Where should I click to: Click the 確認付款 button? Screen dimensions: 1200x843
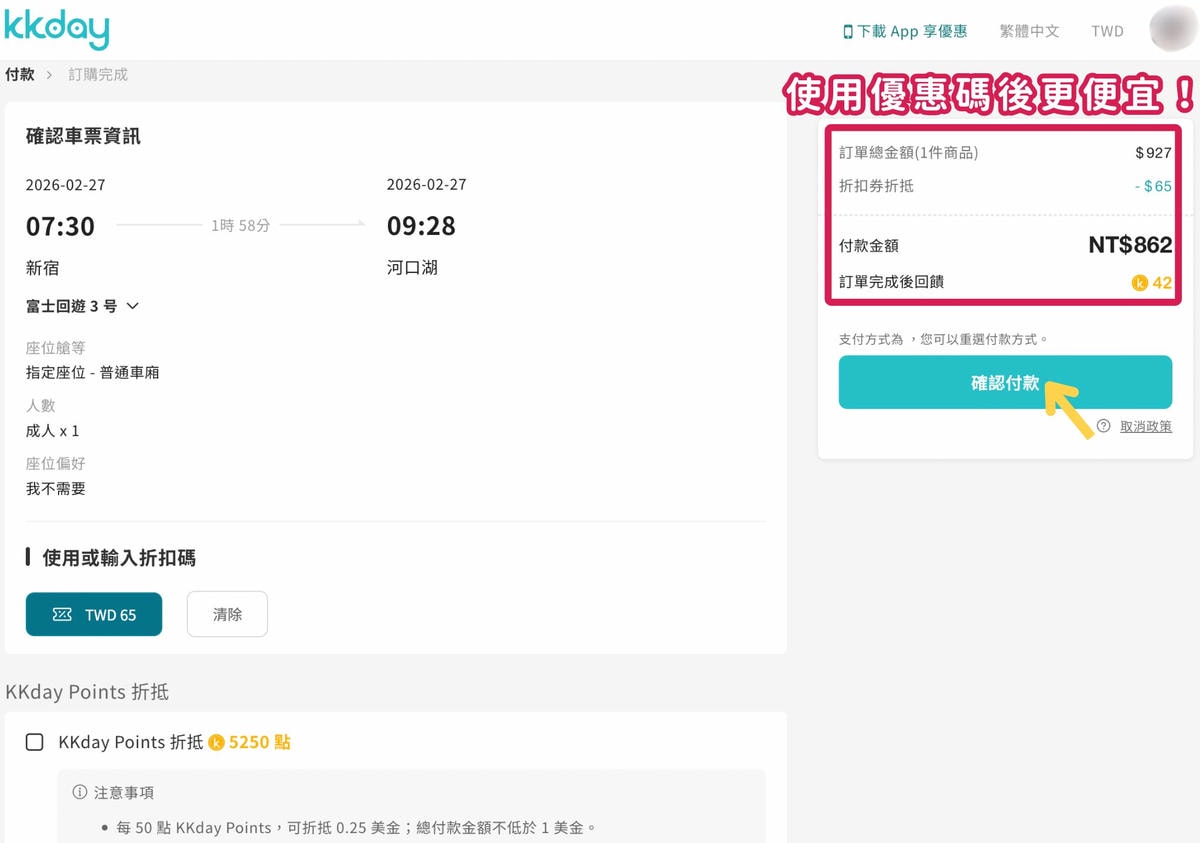pyautogui.click(x=1005, y=382)
